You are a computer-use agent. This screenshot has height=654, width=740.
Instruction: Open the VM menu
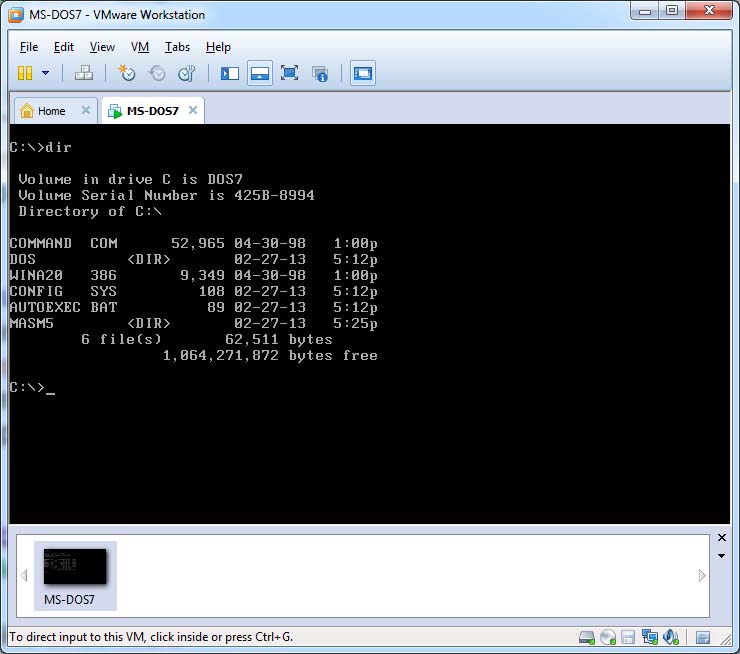[x=140, y=47]
